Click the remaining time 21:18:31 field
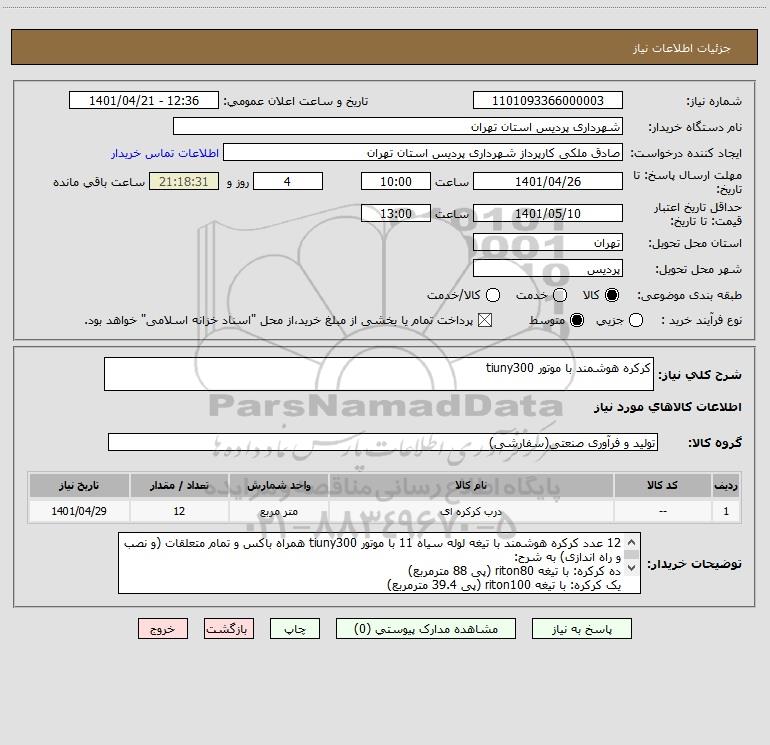The image size is (770, 745). point(184,181)
